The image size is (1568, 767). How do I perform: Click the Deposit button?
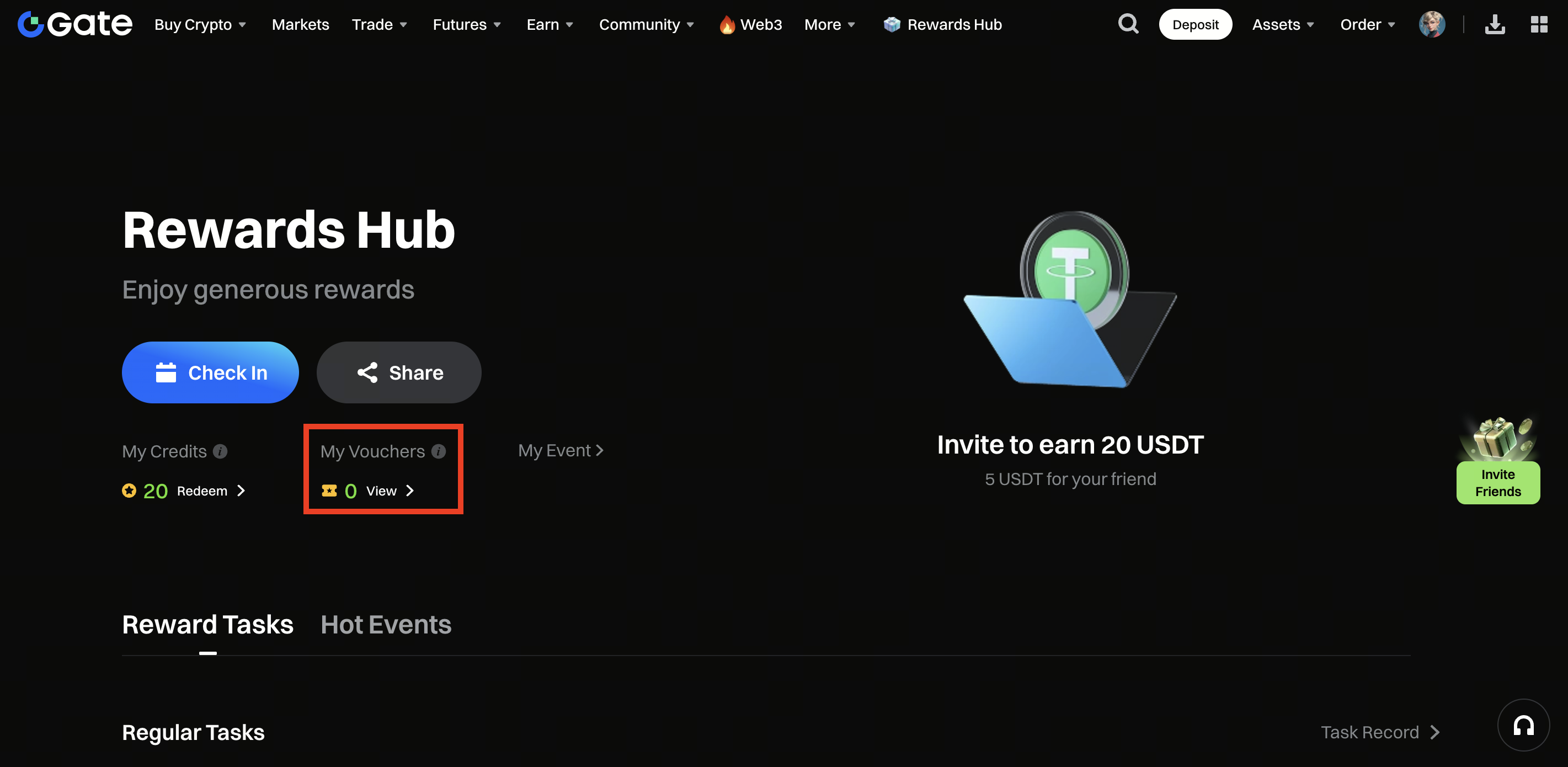pyautogui.click(x=1195, y=24)
